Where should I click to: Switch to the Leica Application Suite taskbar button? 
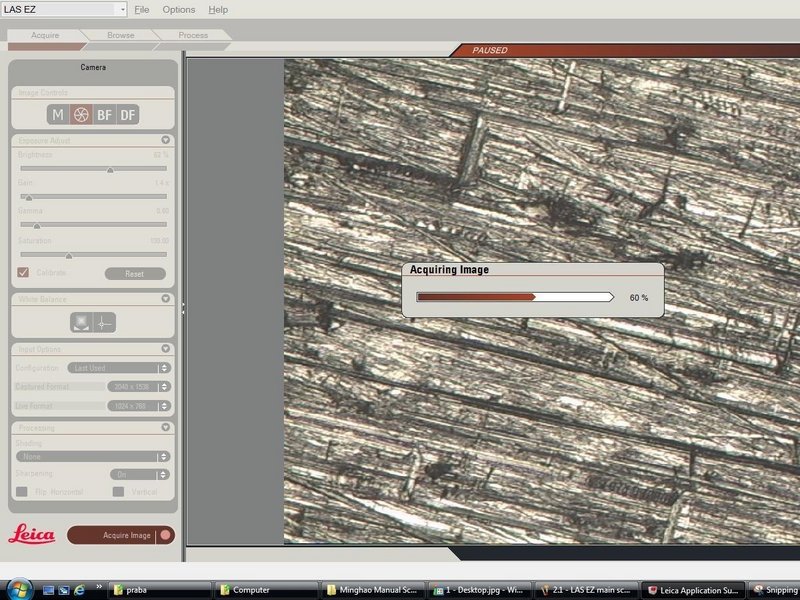(692, 590)
